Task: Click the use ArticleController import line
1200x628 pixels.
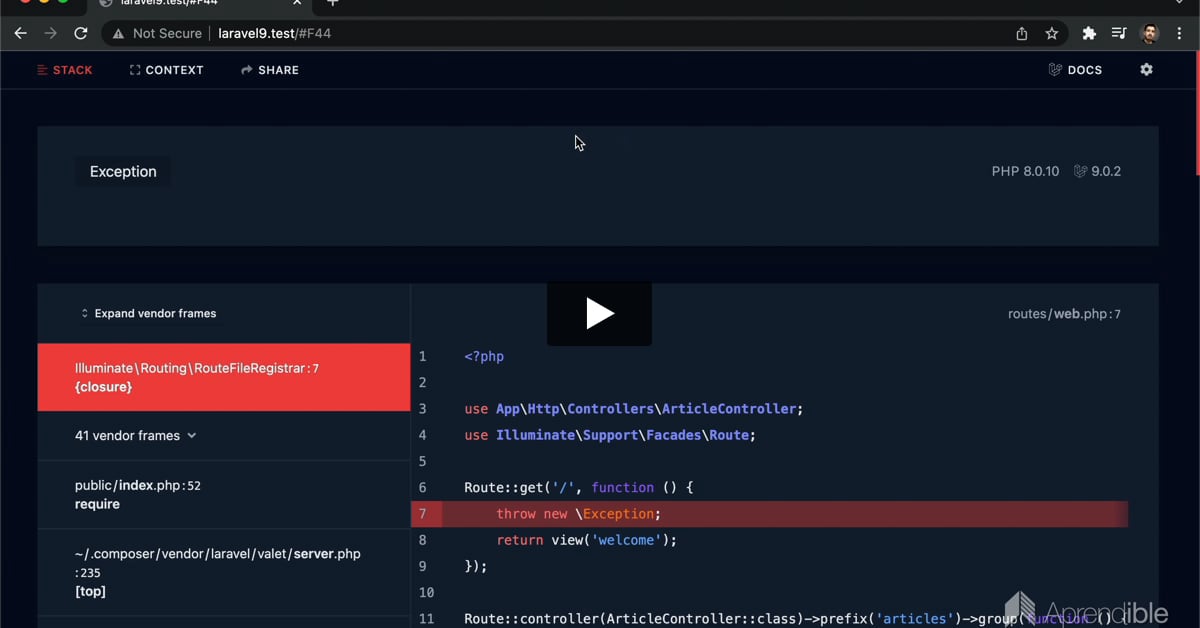Action: pos(634,409)
